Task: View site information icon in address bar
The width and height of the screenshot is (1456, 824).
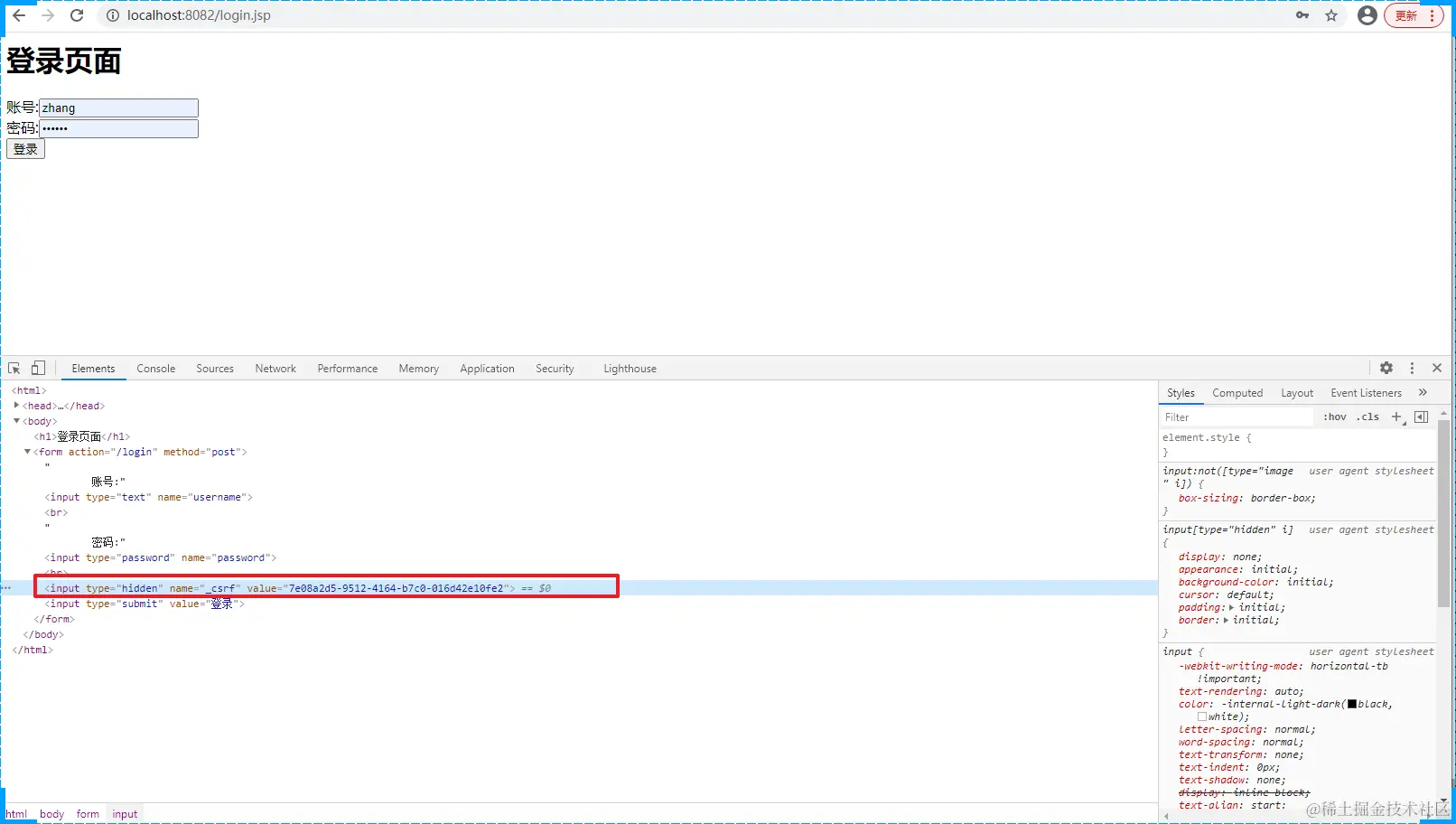Action: pyautogui.click(x=113, y=15)
